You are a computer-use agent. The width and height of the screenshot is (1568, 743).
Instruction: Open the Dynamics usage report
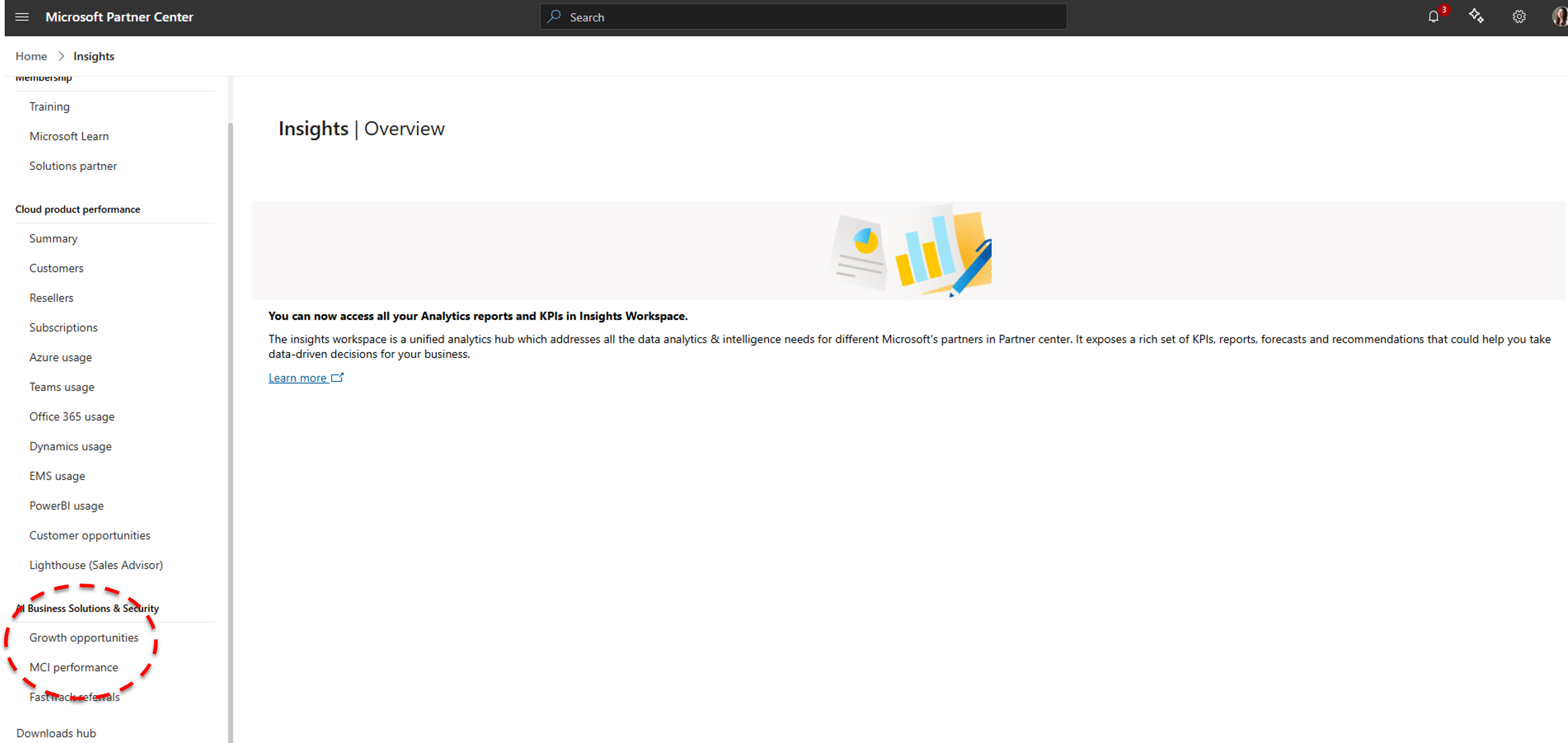click(70, 447)
